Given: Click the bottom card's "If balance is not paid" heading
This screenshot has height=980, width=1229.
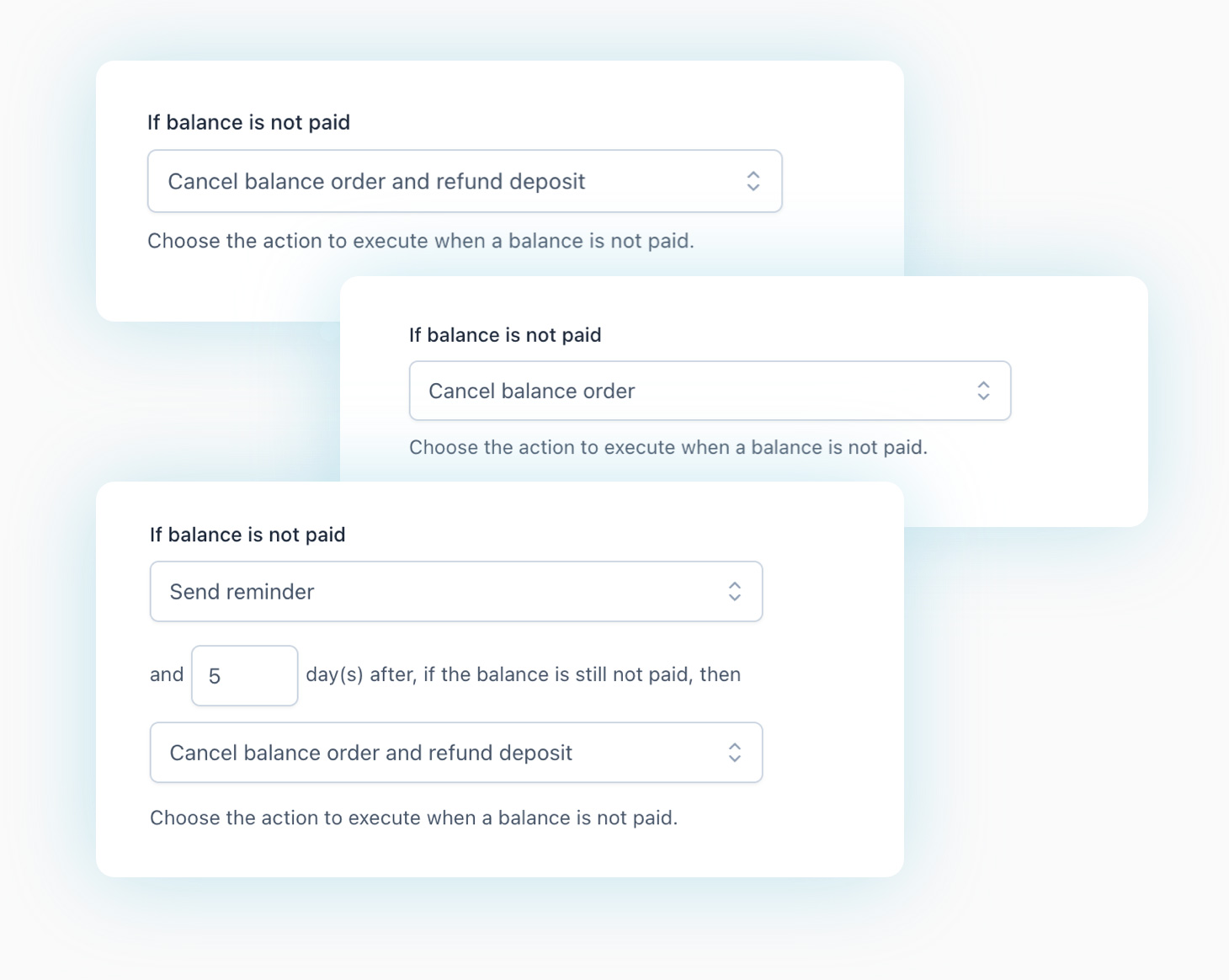Looking at the screenshot, I should tap(247, 534).
